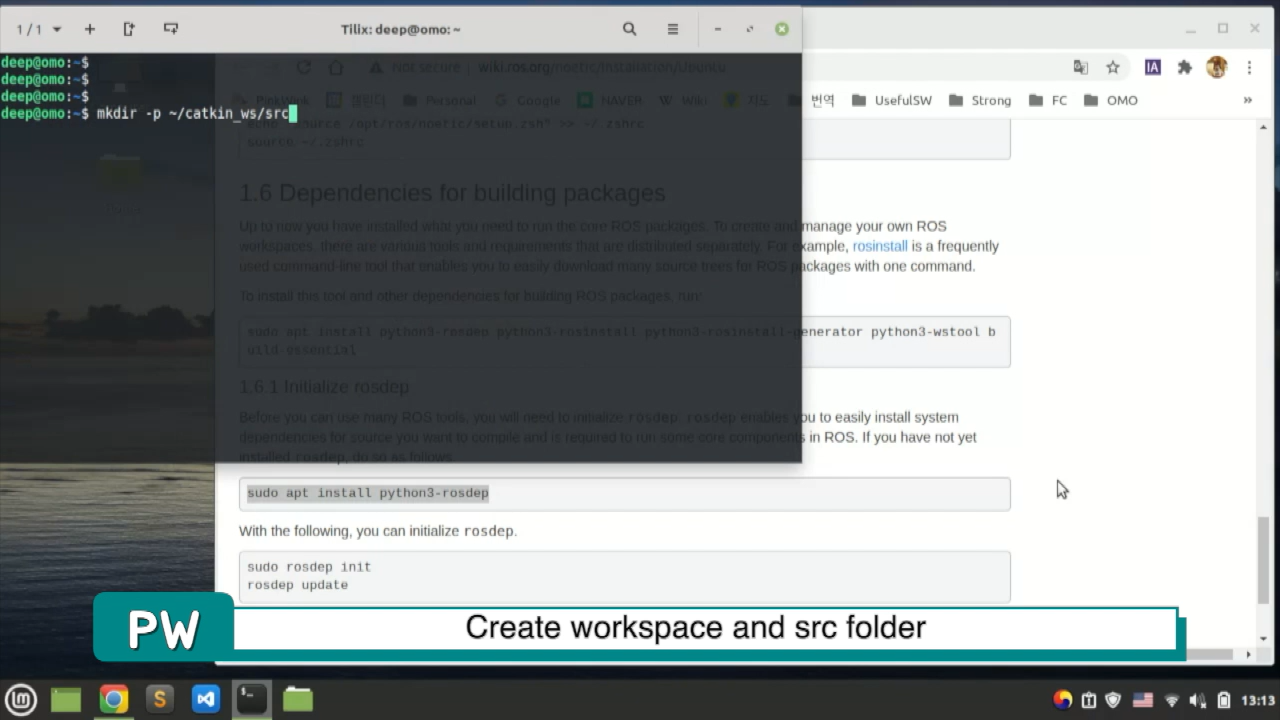Add terminal down in Tilix
Screen dimensions: 1280x720
(x=171, y=29)
